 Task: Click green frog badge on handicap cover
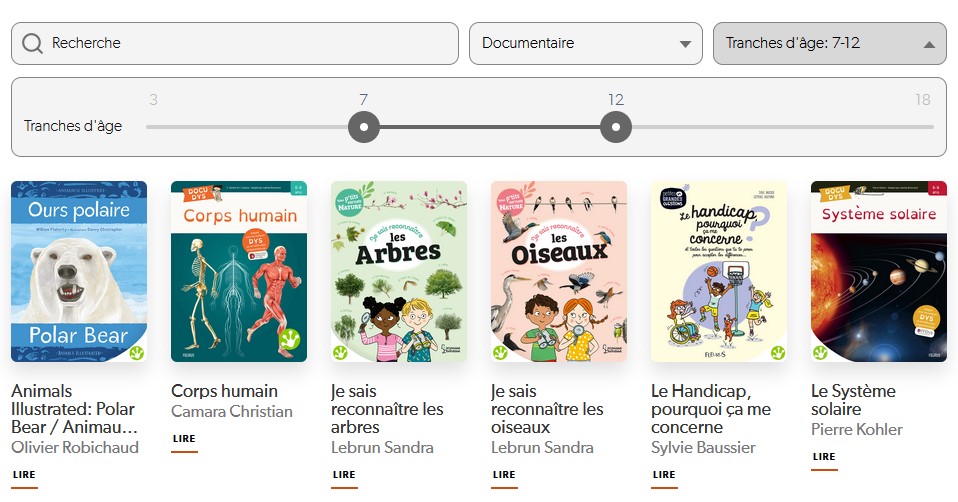778,352
